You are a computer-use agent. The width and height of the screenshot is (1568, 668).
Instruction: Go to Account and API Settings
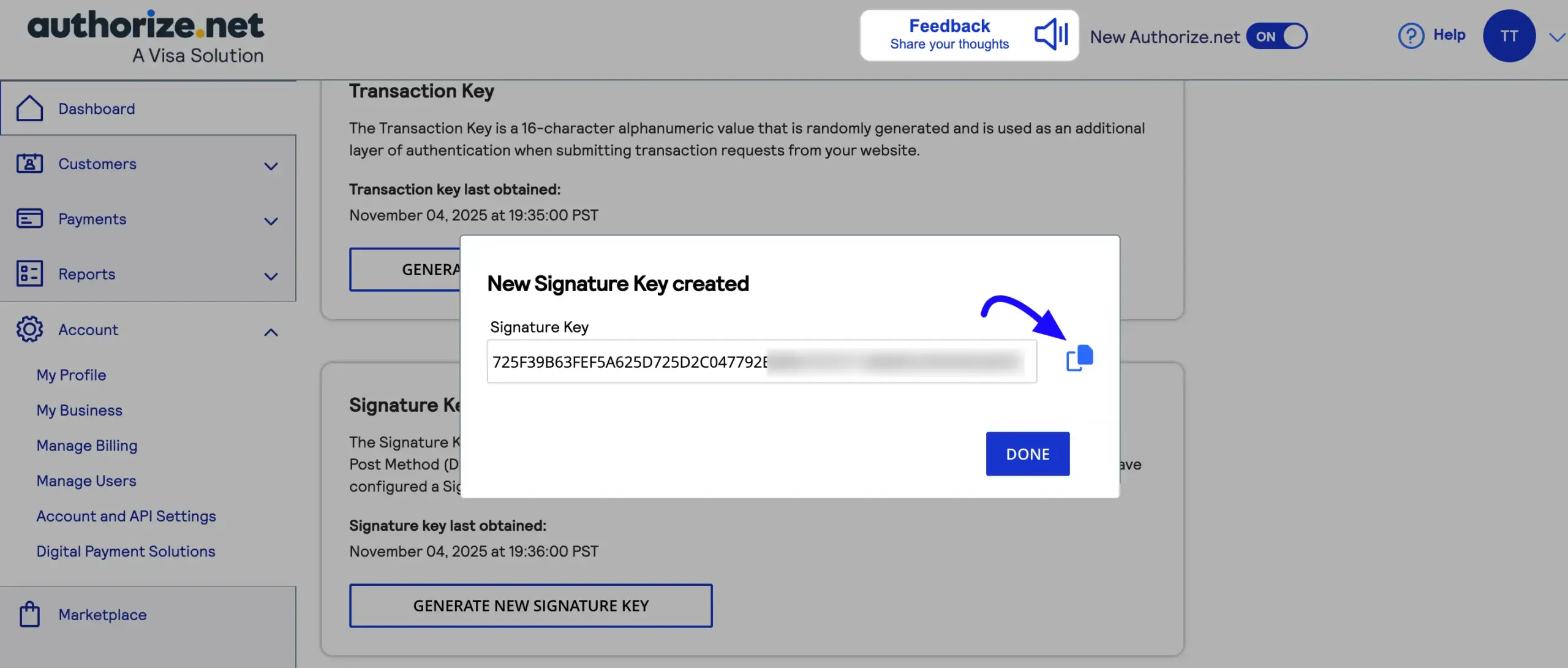coord(126,515)
